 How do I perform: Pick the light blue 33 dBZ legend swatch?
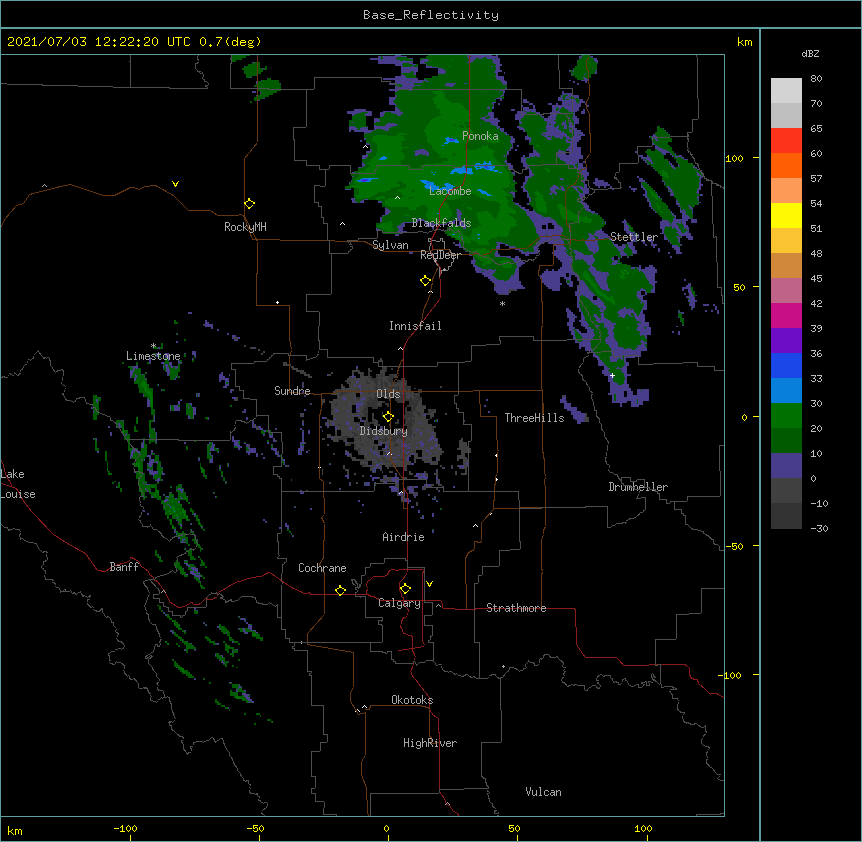point(786,391)
